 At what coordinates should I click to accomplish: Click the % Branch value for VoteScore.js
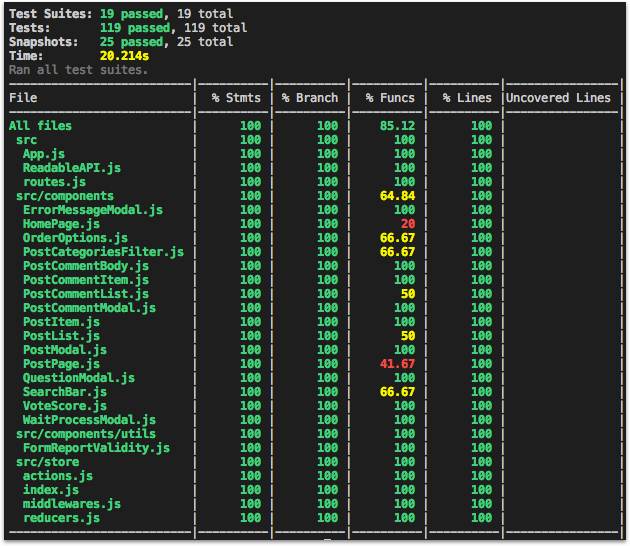click(327, 406)
